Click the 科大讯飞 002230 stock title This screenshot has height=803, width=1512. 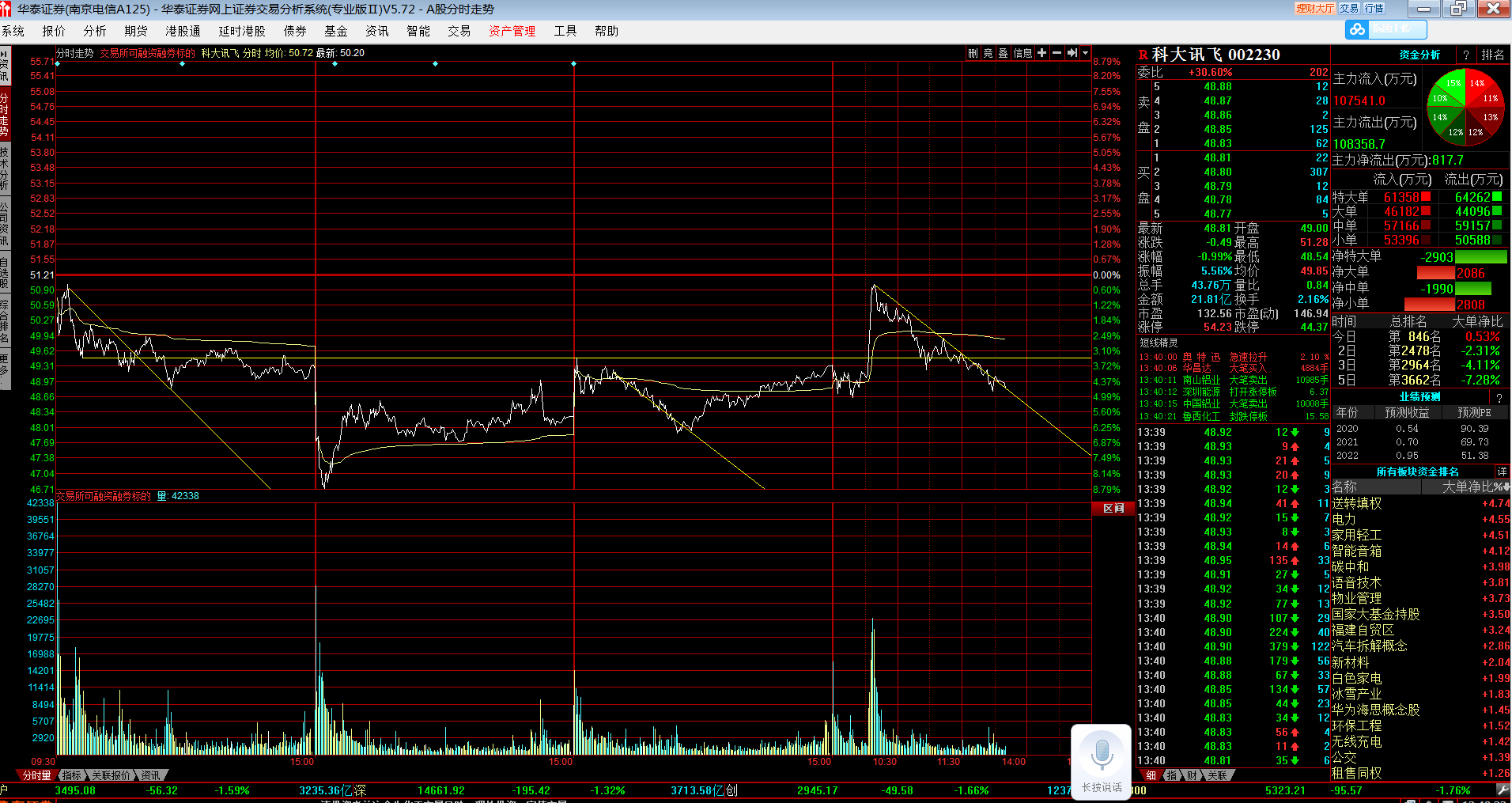point(1215,55)
